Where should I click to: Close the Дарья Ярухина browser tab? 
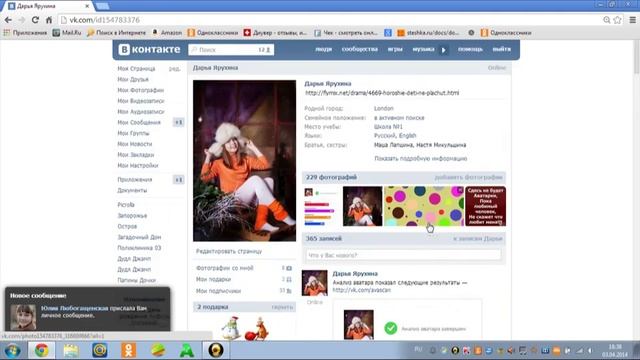point(87,6)
